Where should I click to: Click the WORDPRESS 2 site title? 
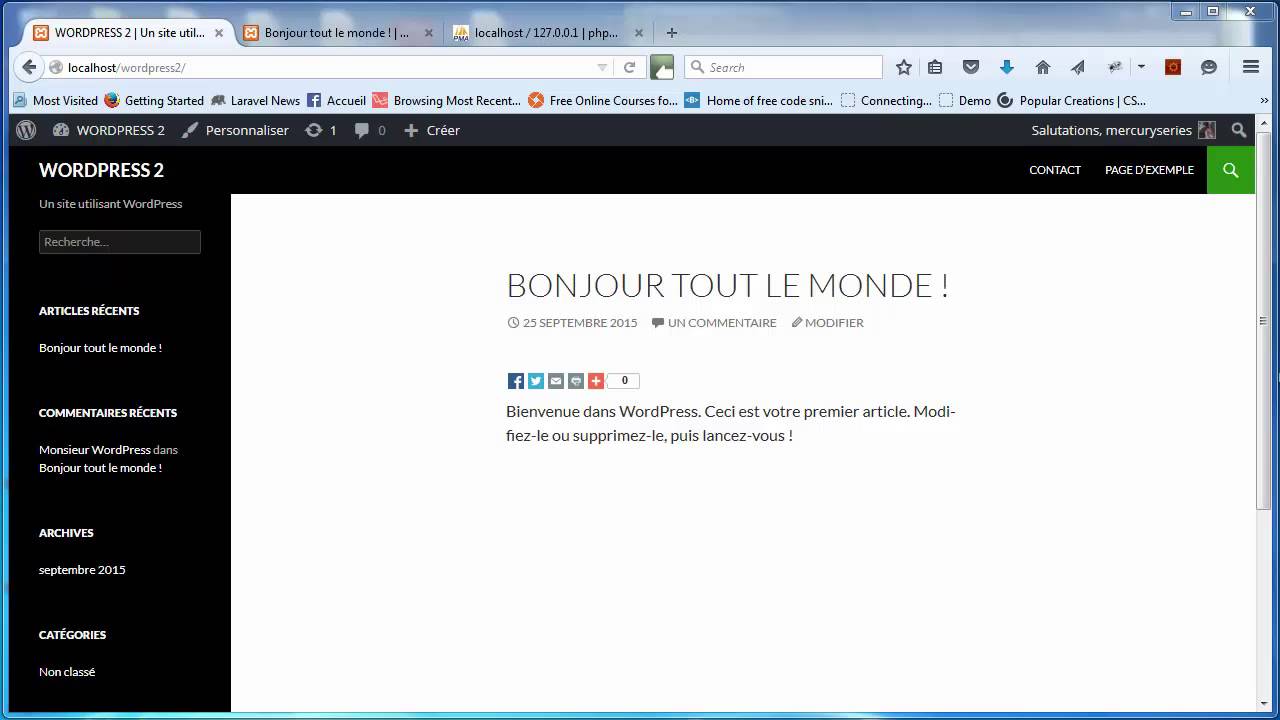click(101, 170)
